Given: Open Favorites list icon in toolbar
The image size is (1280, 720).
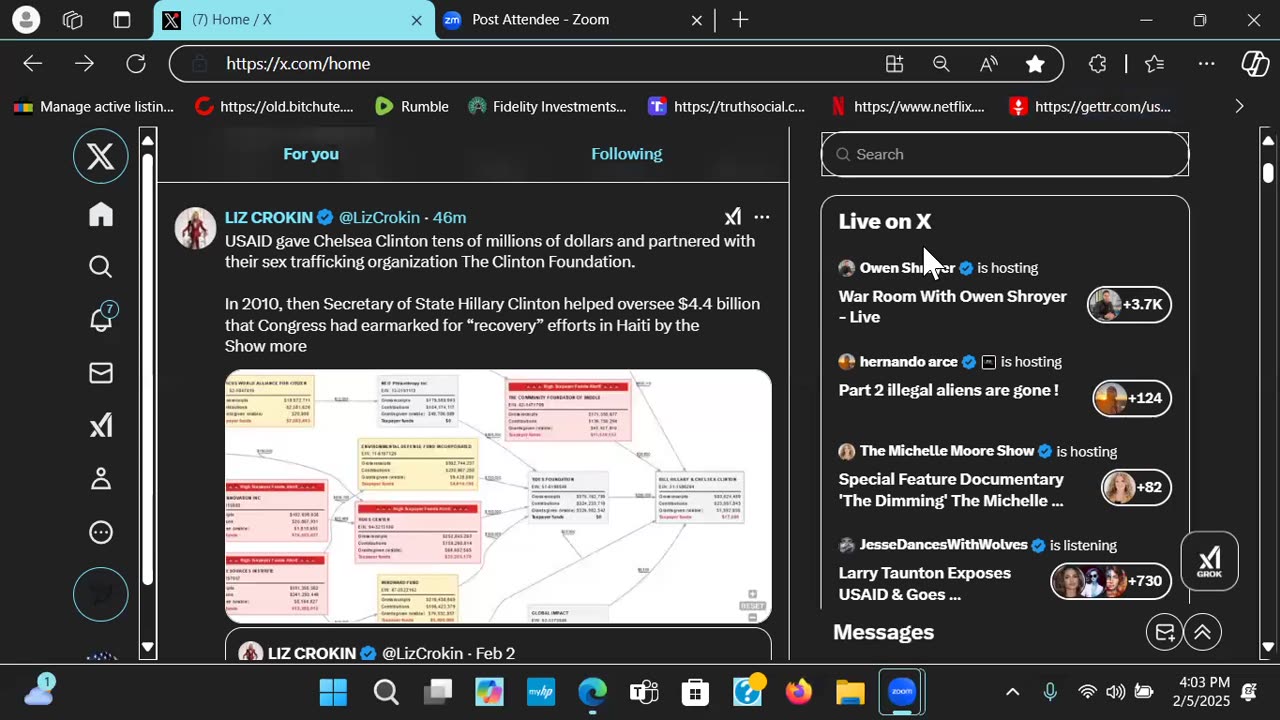Looking at the screenshot, I should [x=1155, y=64].
